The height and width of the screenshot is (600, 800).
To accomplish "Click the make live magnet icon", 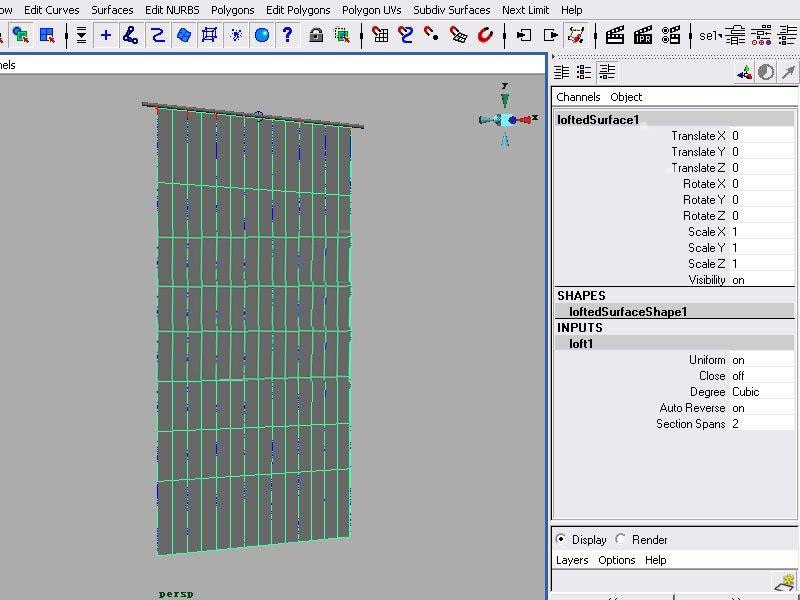I will point(485,35).
